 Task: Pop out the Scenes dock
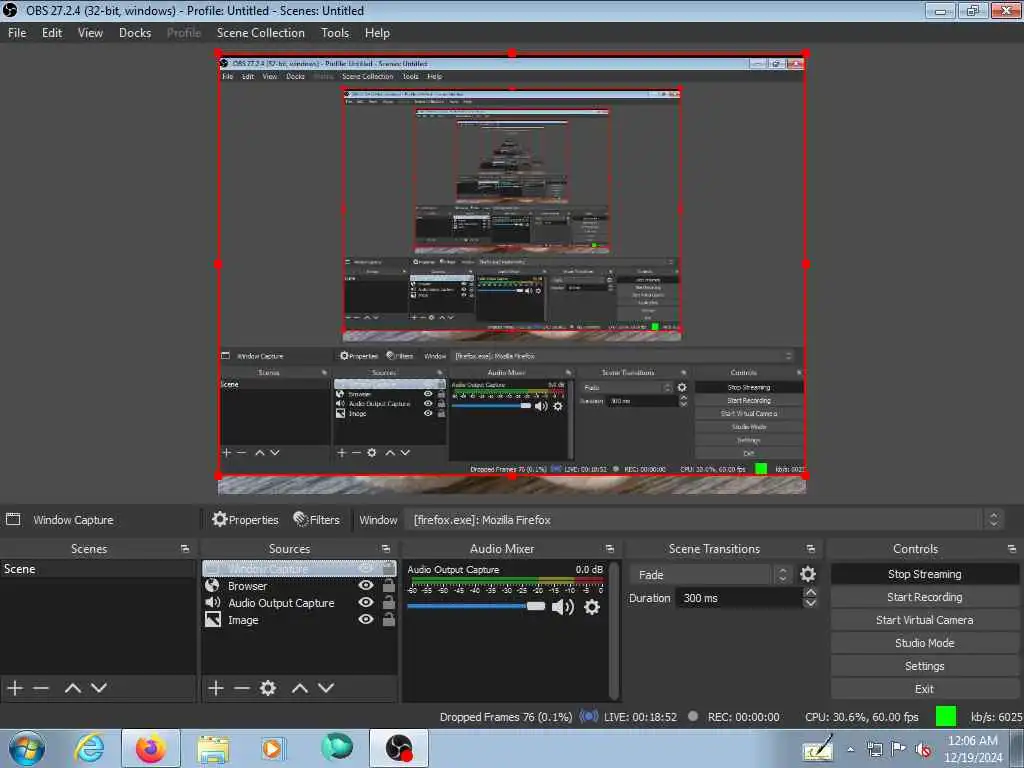pos(185,549)
